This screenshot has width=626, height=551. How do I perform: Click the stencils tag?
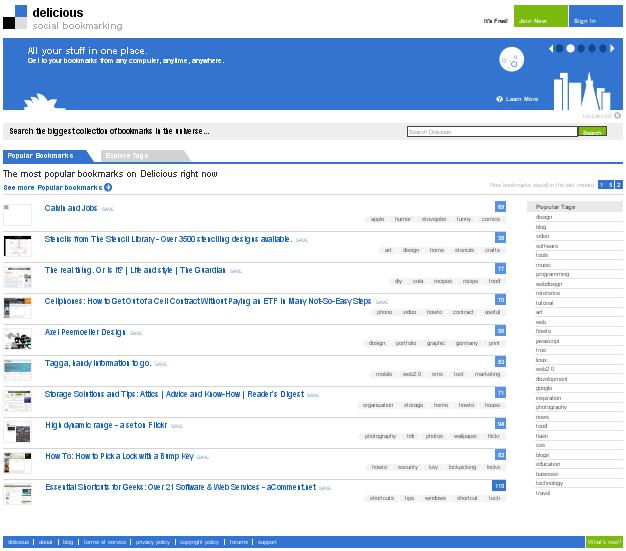pyautogui.click(x=464, y=250)
